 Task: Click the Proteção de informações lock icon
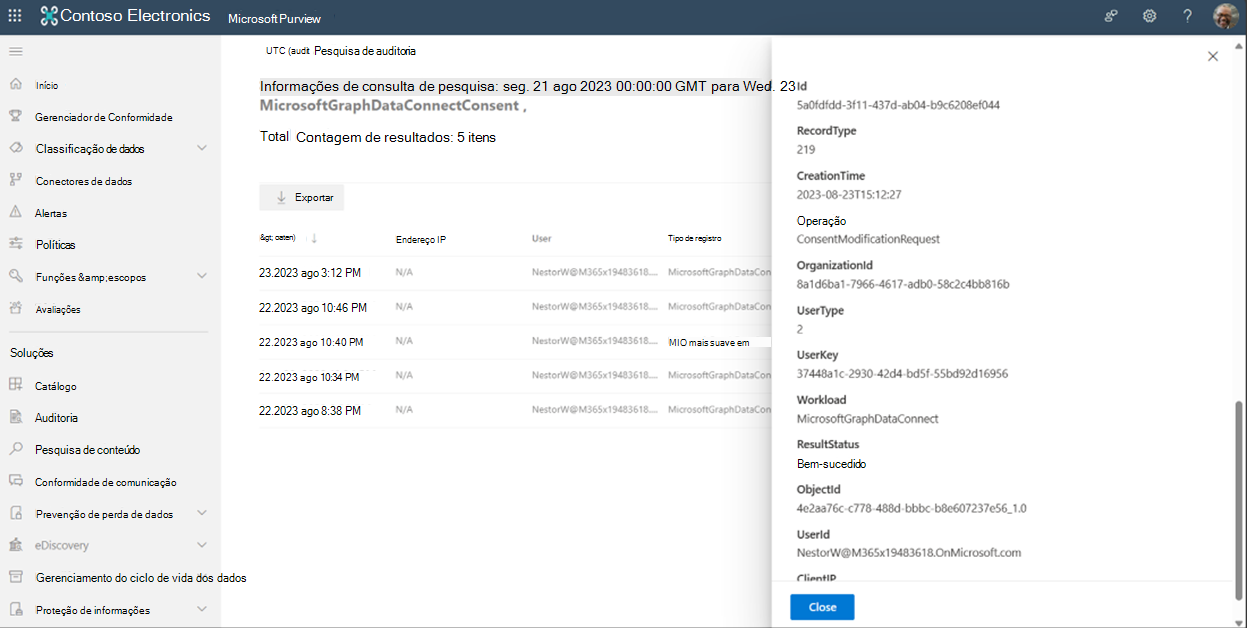[x=15, y=609]
